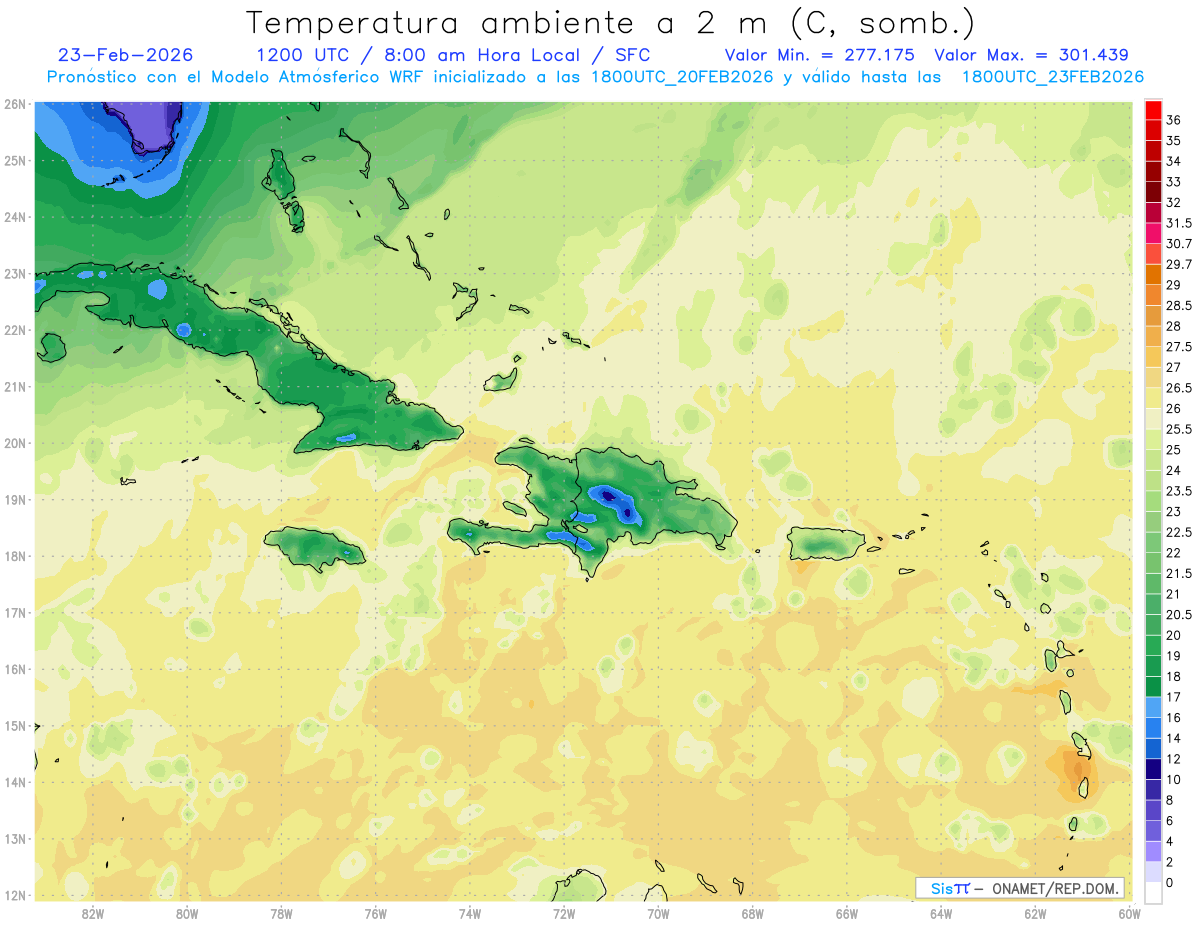Select the date label '23-Feb-2026'
The image size is (1200, 927).
point(125,55)
